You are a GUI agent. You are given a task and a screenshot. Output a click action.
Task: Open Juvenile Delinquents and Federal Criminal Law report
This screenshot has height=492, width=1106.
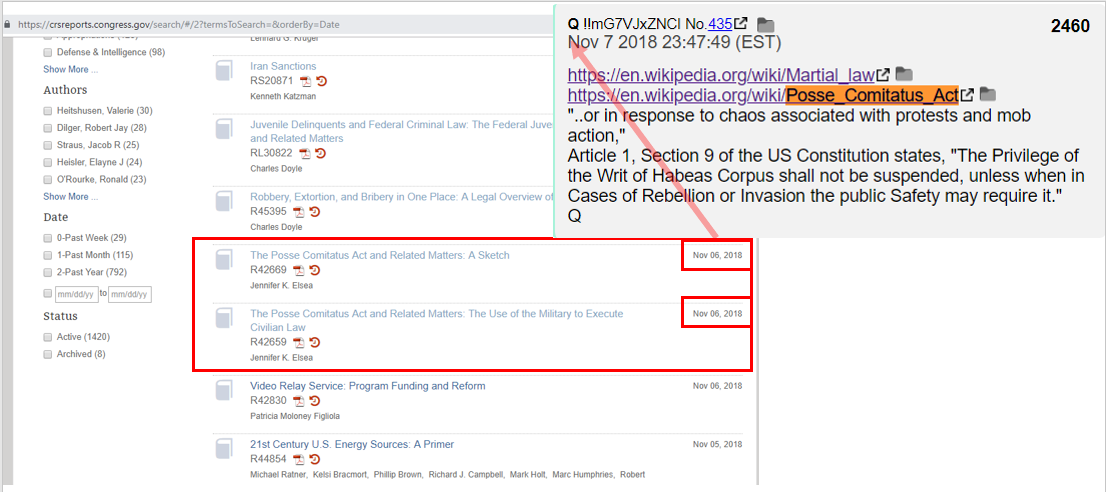click(x=401, y=131)
